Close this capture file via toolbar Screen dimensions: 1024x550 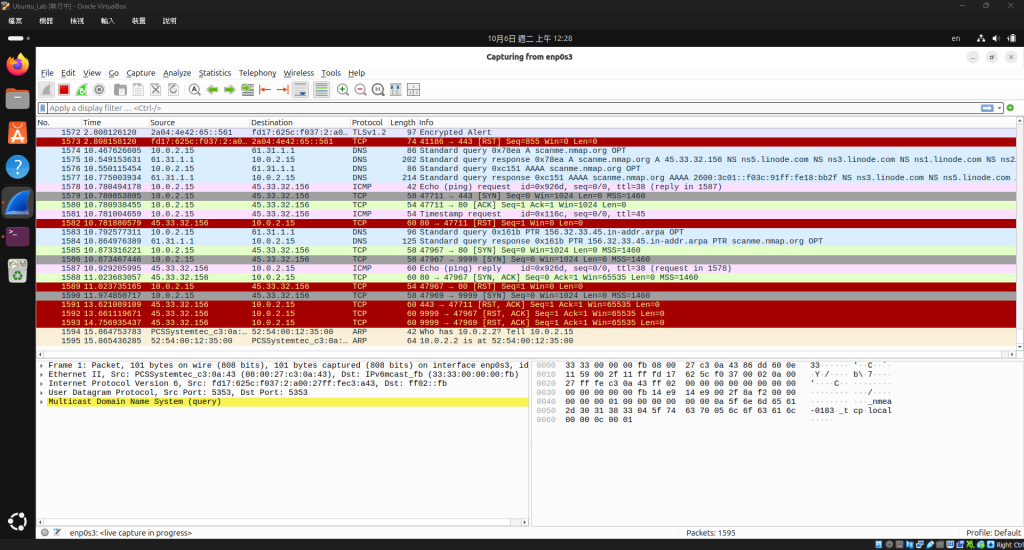(155, 89)
